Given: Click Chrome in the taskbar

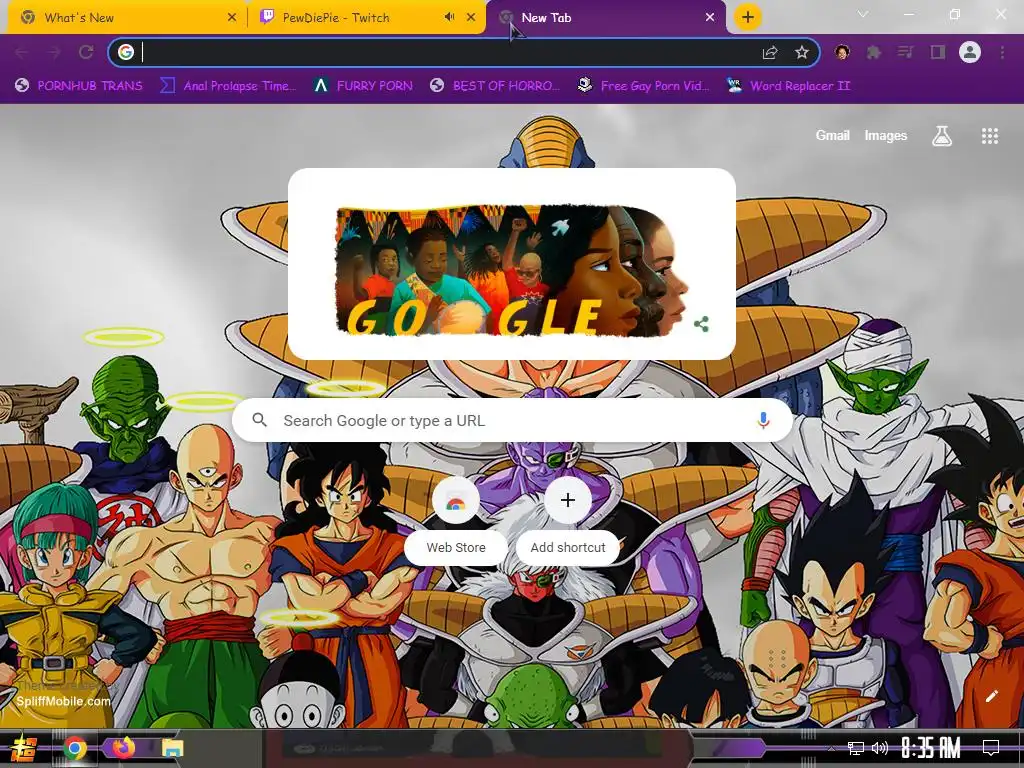Looking at the screenshot, I should [x=74, y=748].
